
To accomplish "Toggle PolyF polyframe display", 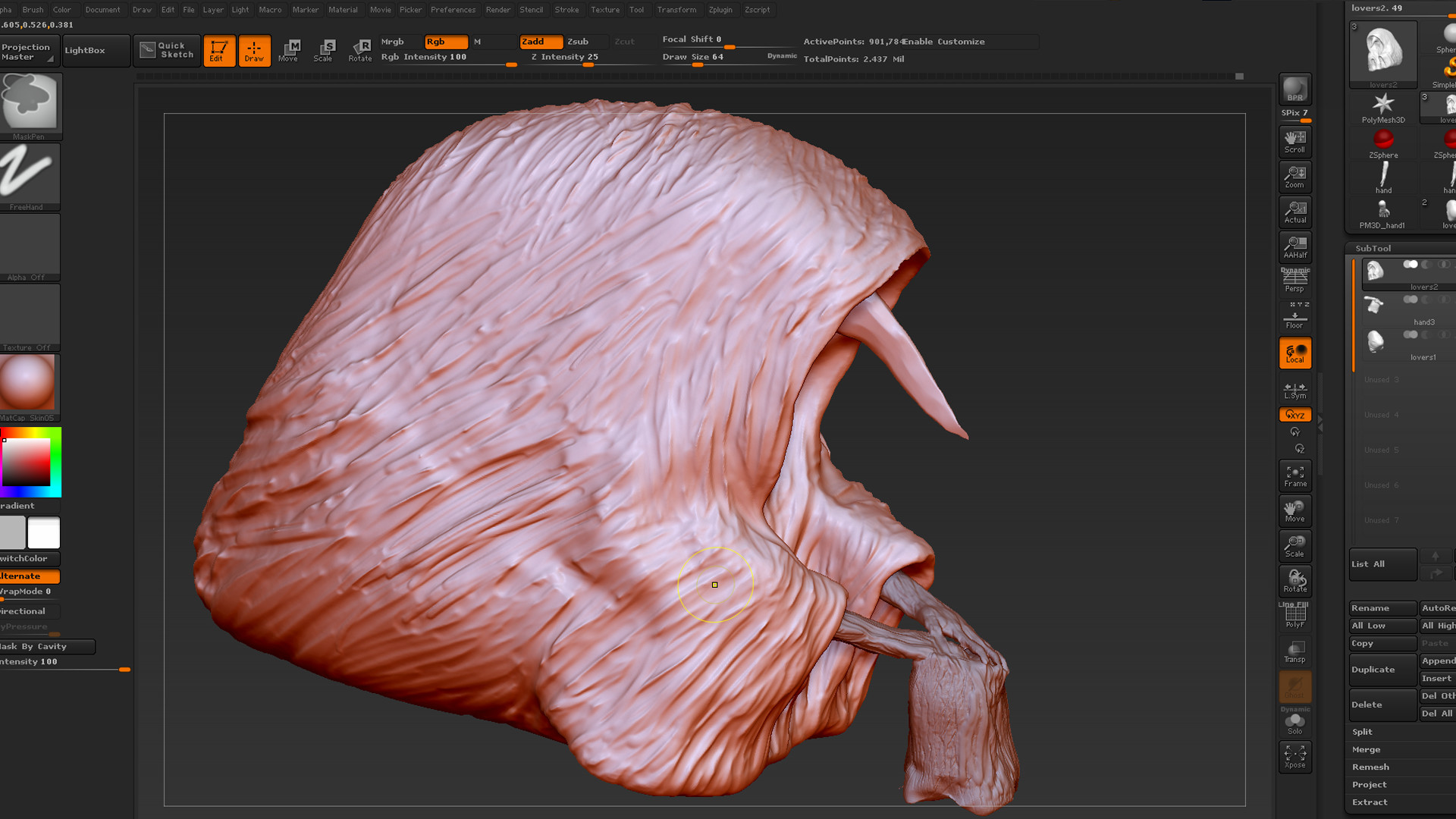I will 1294,615.
